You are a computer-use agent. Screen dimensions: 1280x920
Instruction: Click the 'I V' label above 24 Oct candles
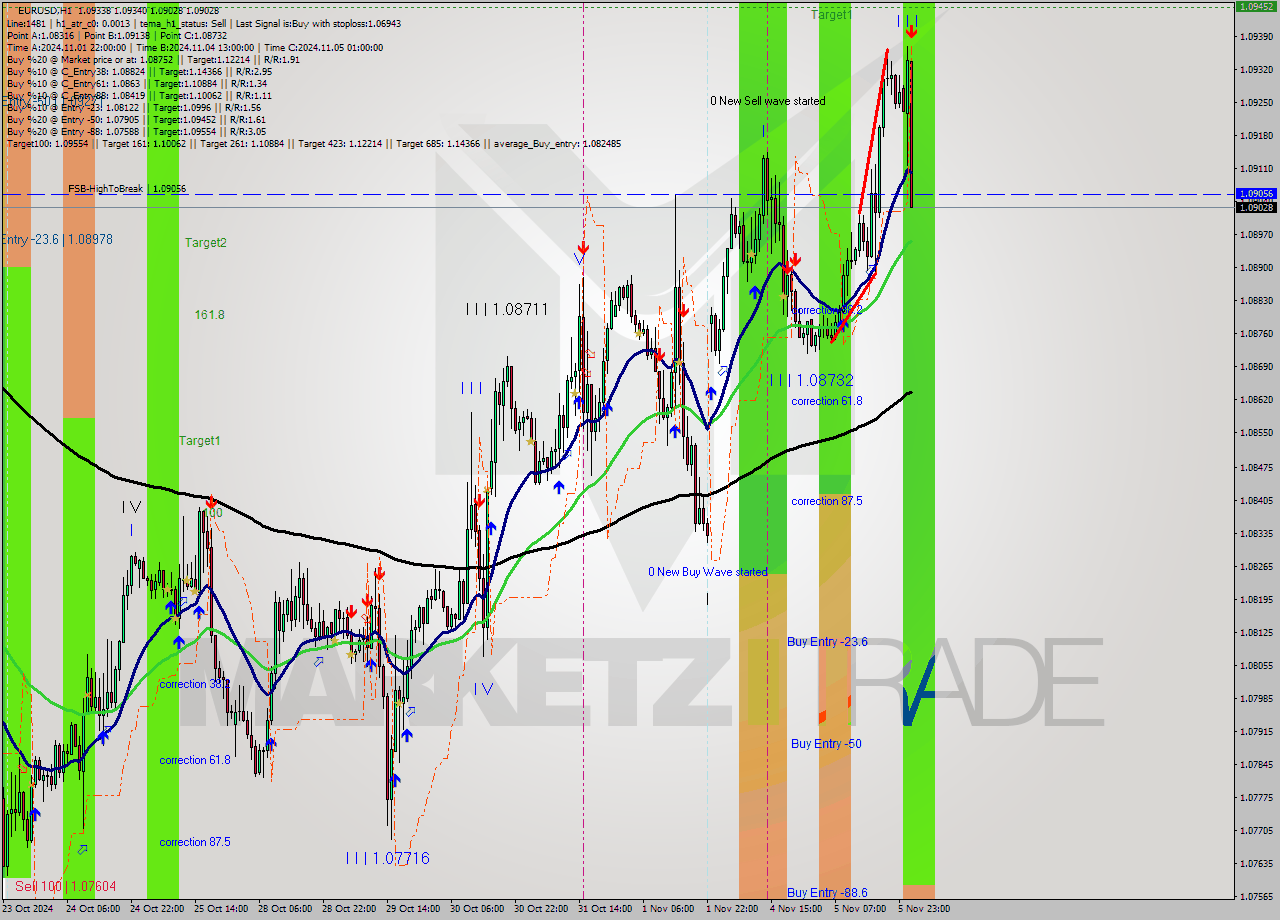tap(131, 508)
